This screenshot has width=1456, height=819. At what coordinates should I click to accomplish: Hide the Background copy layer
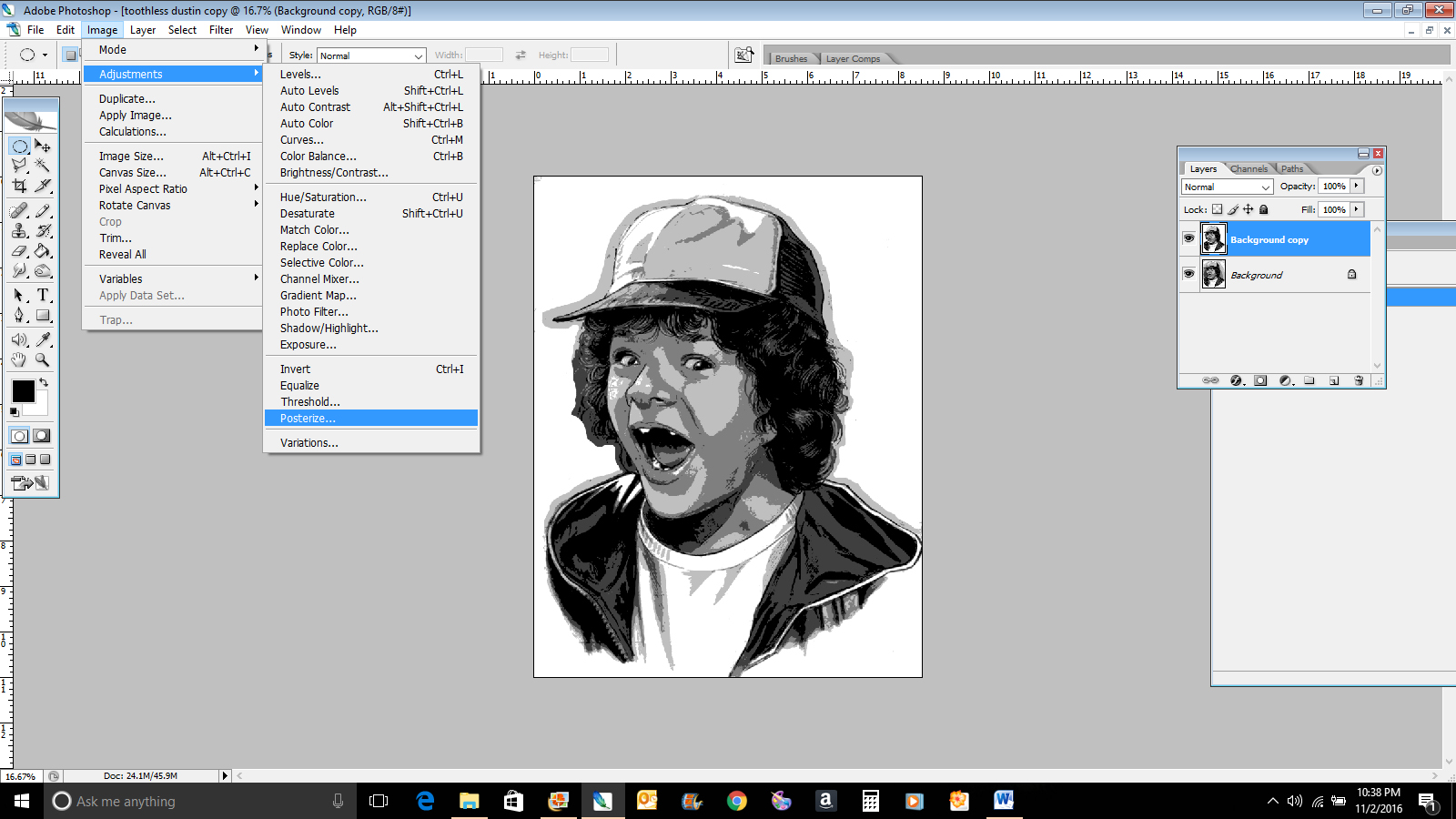click(x=1188, y=238)
